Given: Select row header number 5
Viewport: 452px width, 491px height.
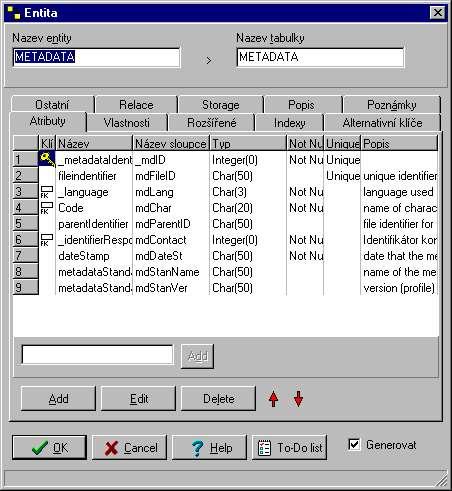Looking at the screenshot, I should tap(26, 223).
